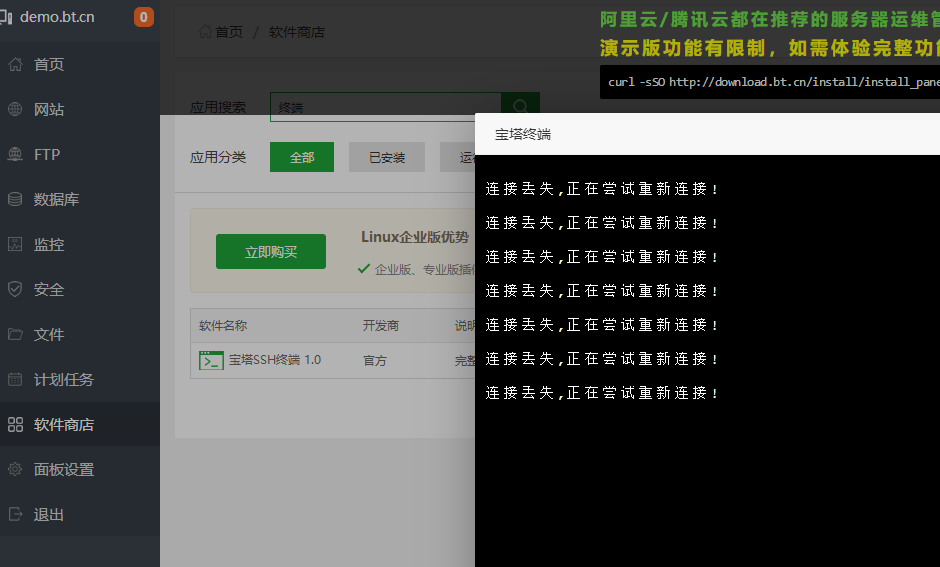The width and height of the screenshot is (940, 567).
Task: Click the calendar icon beside 计划任务
Action: tap(15, 379)
